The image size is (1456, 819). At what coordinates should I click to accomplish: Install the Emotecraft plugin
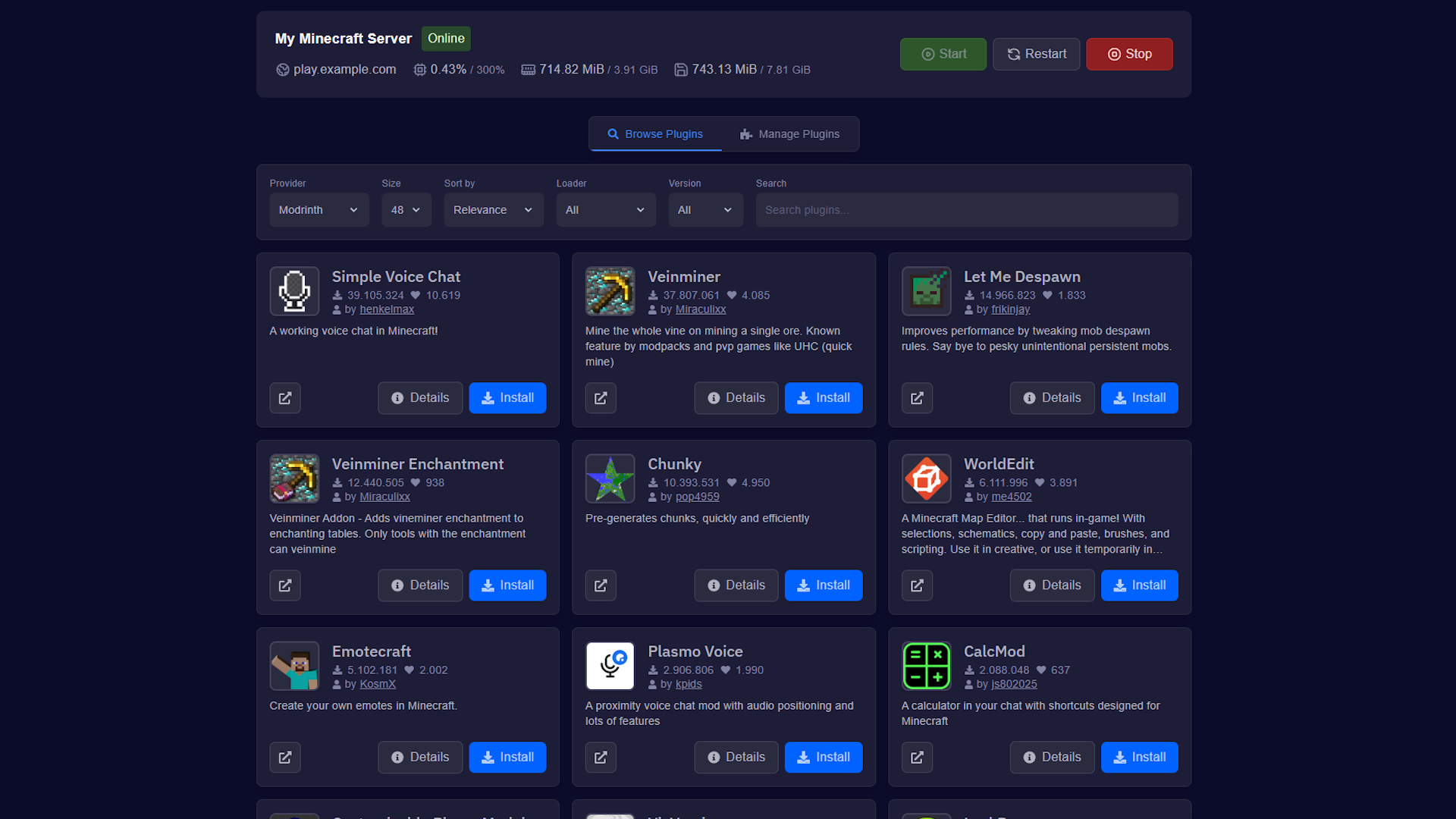[x=507, y=758]
